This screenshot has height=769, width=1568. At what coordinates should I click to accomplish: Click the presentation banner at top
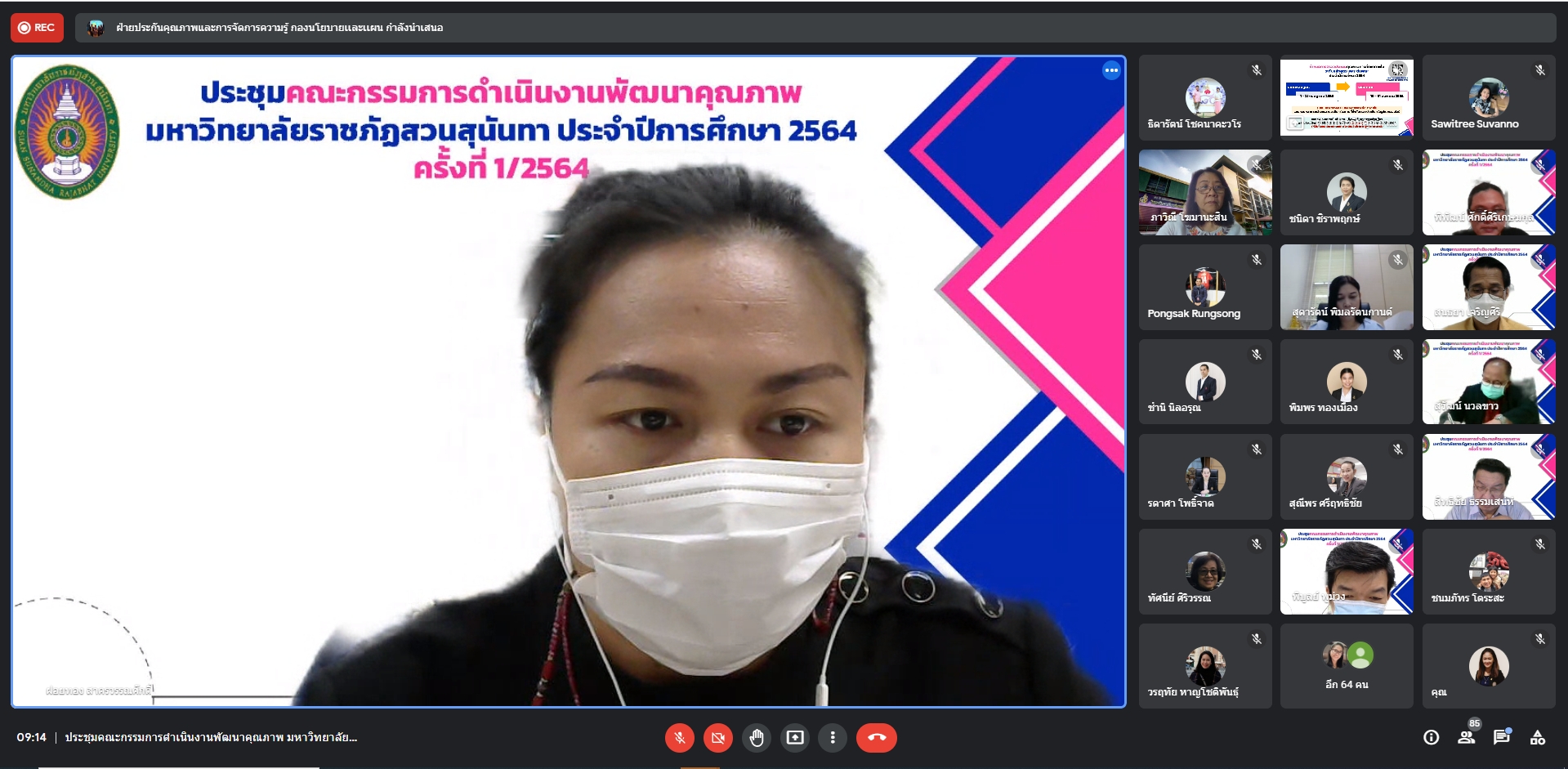(x=279, y=28)
